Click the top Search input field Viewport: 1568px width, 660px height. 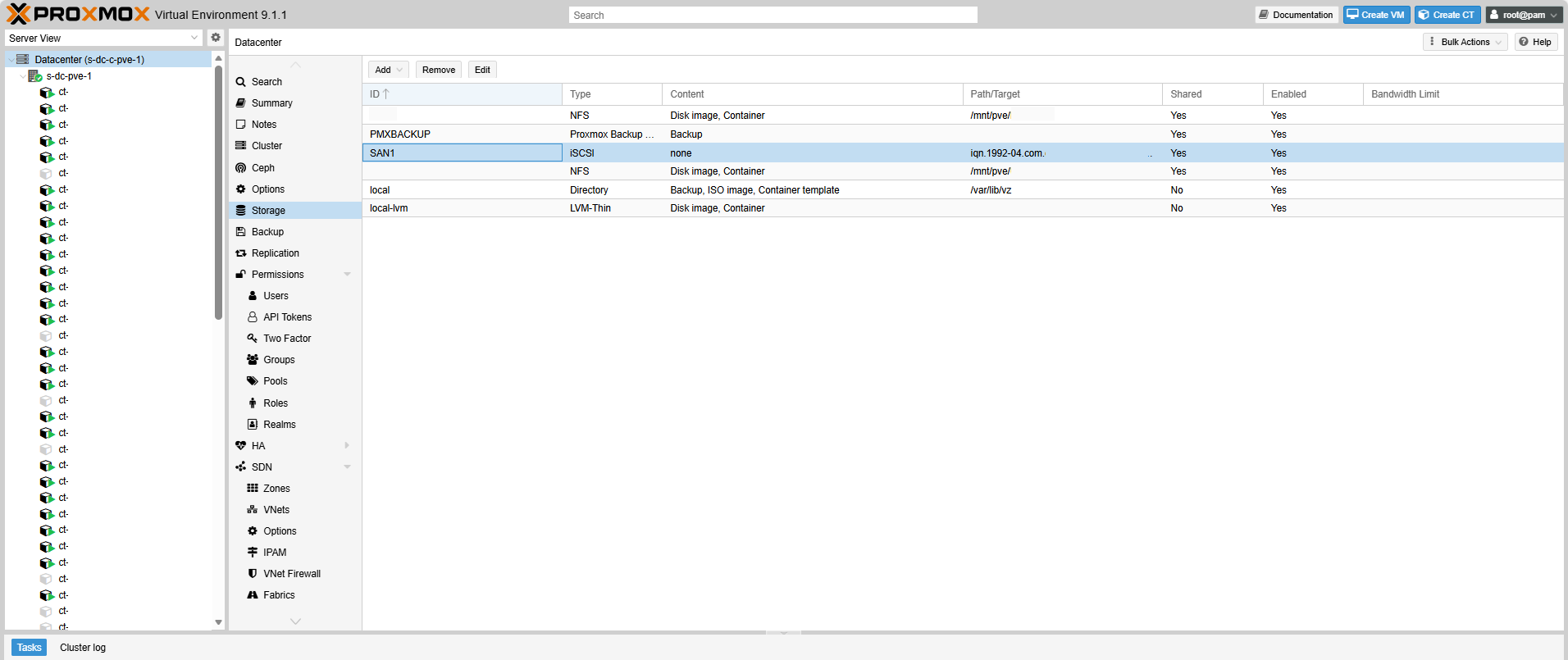coord(773,16)
